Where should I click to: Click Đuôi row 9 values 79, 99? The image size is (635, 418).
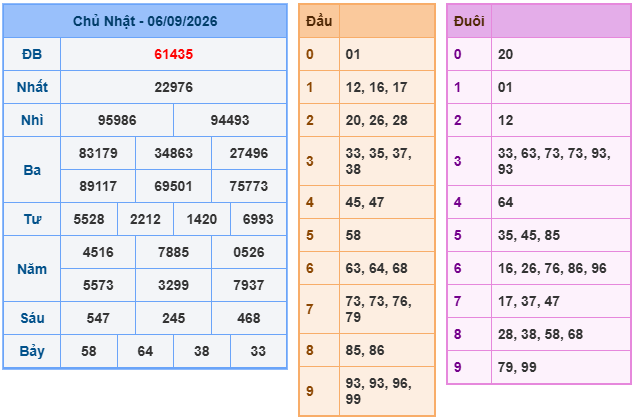[517, 367]
